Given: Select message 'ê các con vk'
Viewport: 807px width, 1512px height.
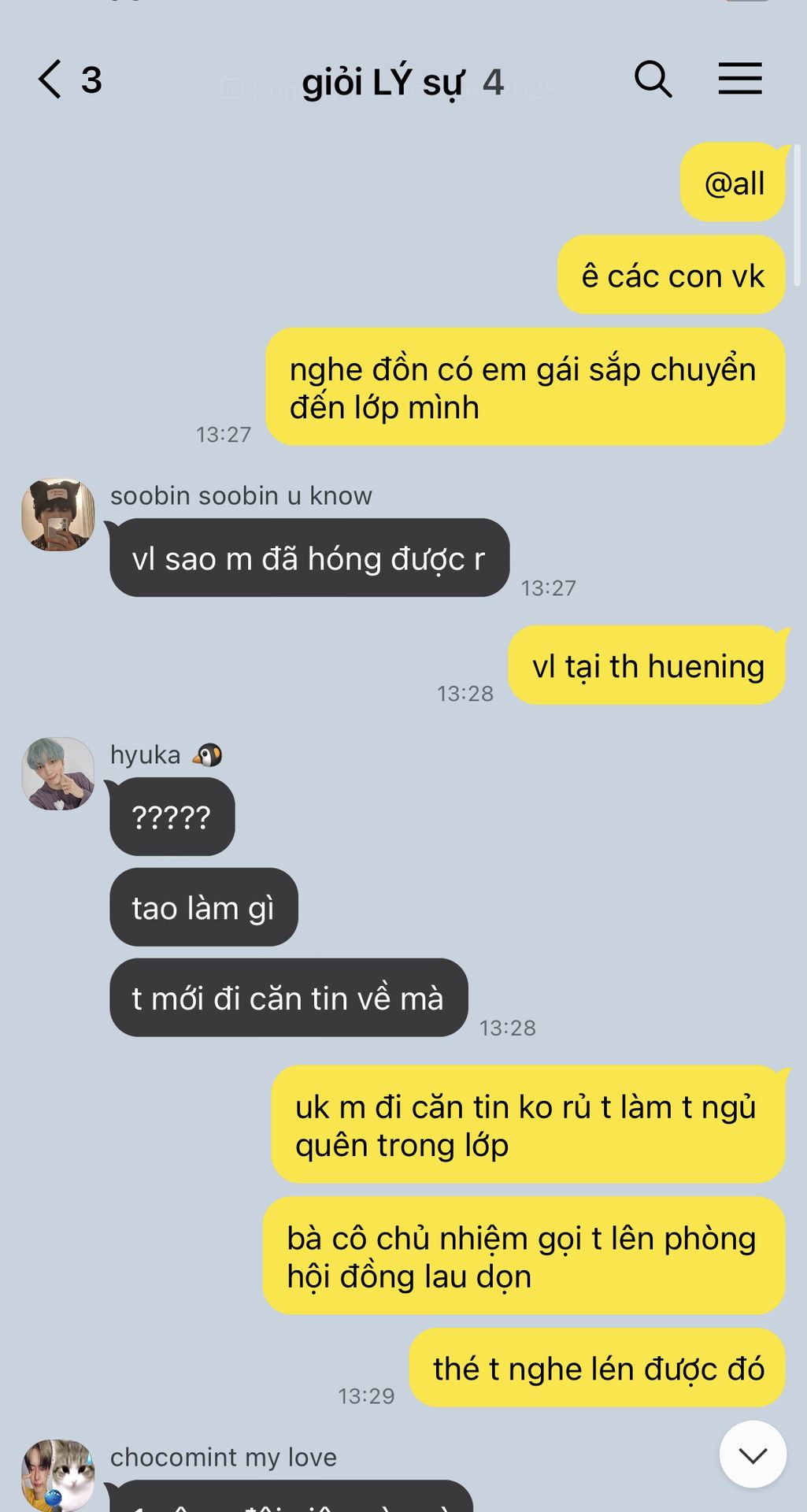Looking at the screenshot, I should (672, 275).
